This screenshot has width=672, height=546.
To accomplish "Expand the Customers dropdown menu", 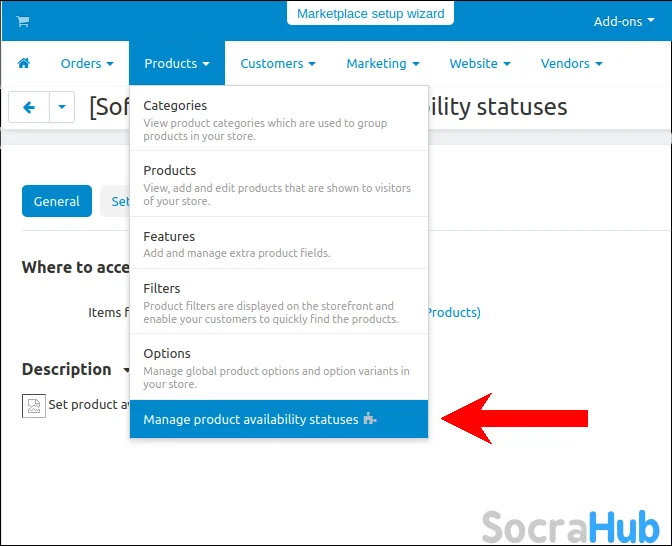I will pyautogui.click(x=277, y=63).
